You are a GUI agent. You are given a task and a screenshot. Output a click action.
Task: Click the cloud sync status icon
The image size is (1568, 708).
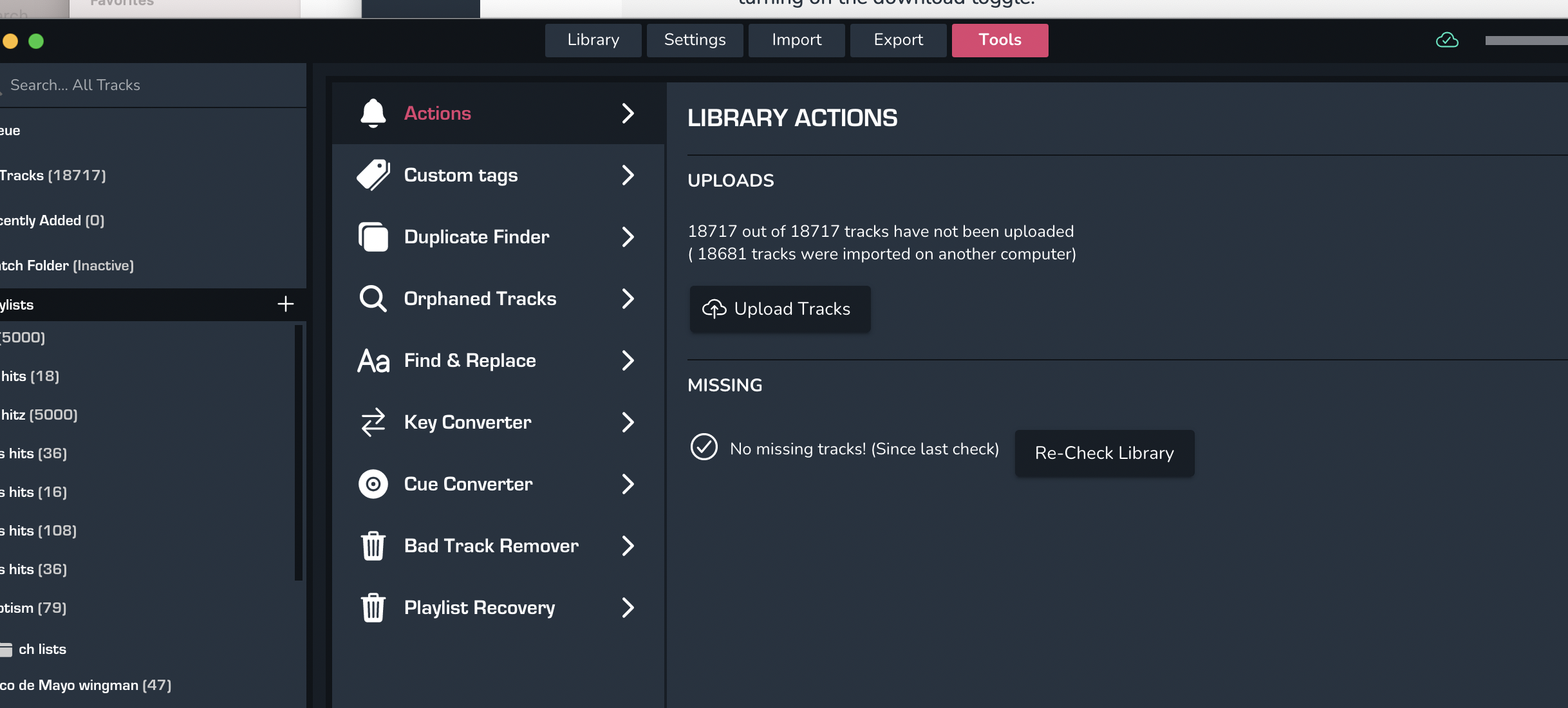(x=1447, y=41)
